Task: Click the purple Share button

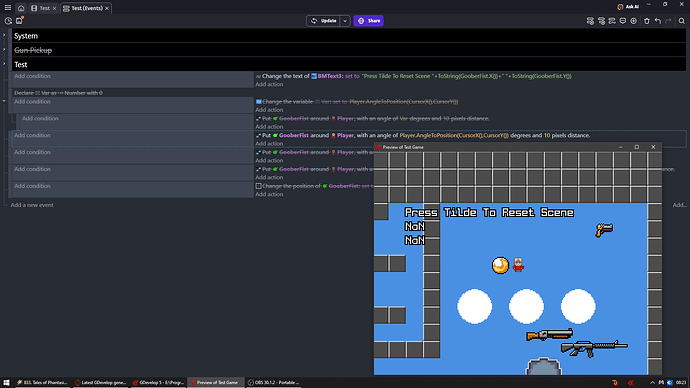Action: coord(368,21)
